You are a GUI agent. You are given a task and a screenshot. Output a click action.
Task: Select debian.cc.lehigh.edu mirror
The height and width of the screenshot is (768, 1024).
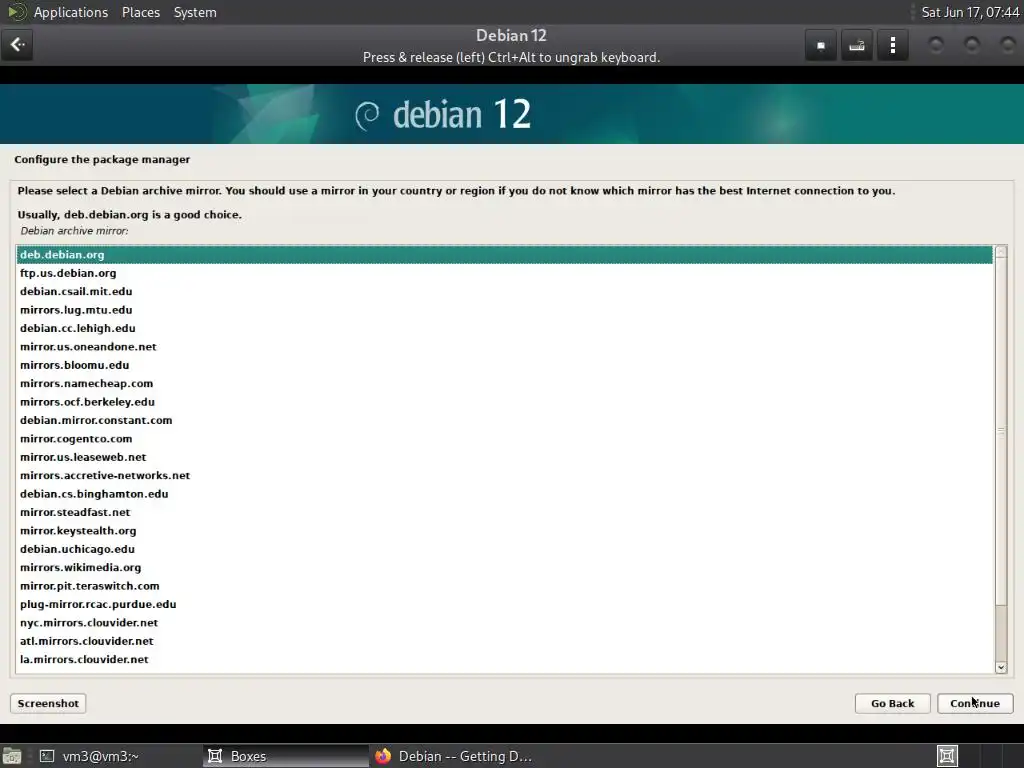pos(504,328)
